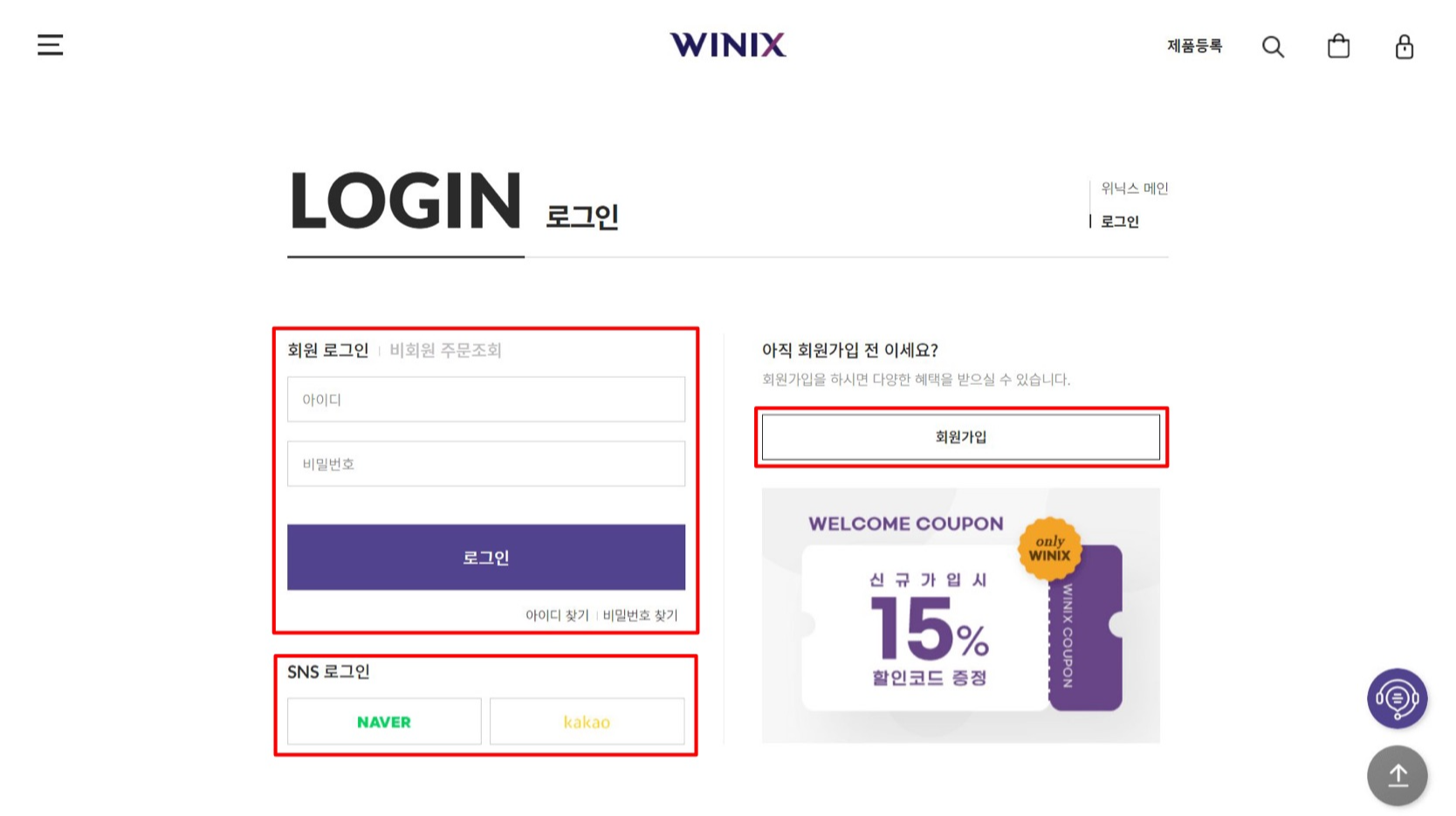This screenshot has width=1456, height=816.
Task: Focus the 아이디 input field
Action: click(x=486, y=400)
